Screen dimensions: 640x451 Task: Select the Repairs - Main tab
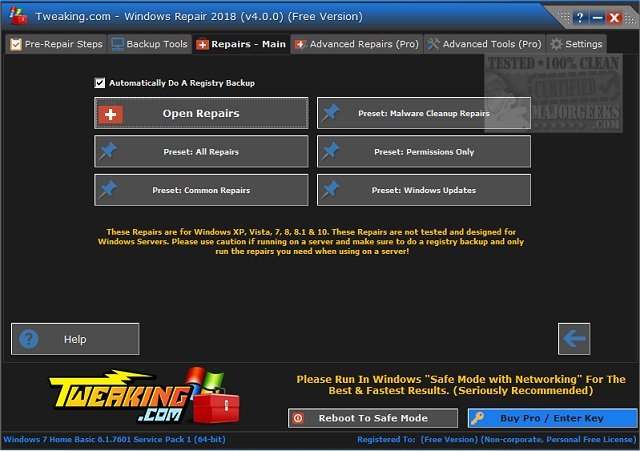pyautogui.click(x=241, y=44)
